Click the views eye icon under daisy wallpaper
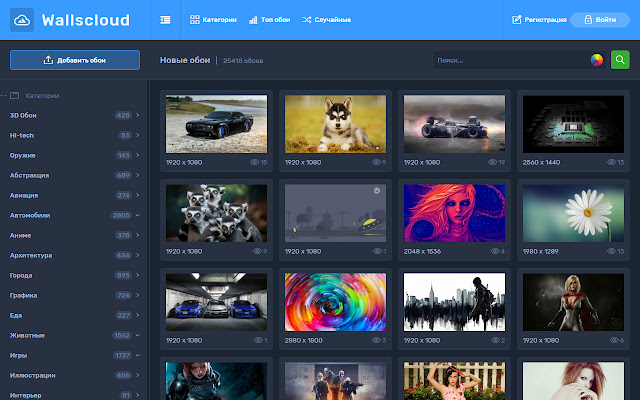The height and width of the screenshot is (400, 640). click(611, 251)
